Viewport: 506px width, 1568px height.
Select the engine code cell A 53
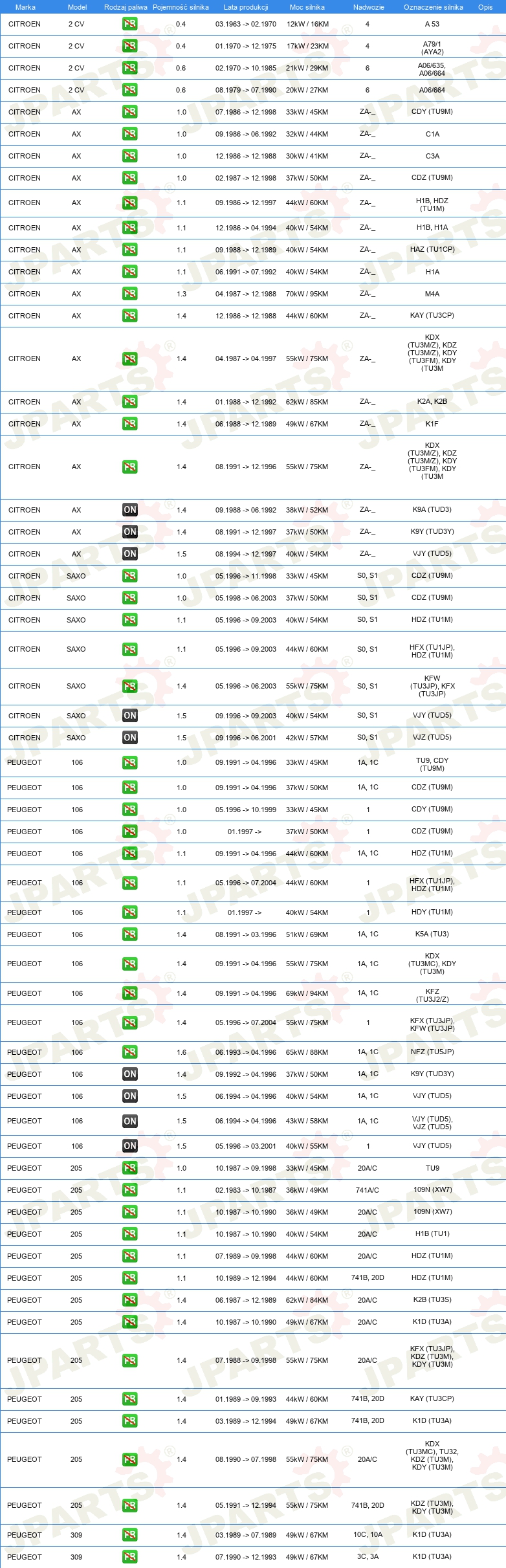(x=432, y=24)
